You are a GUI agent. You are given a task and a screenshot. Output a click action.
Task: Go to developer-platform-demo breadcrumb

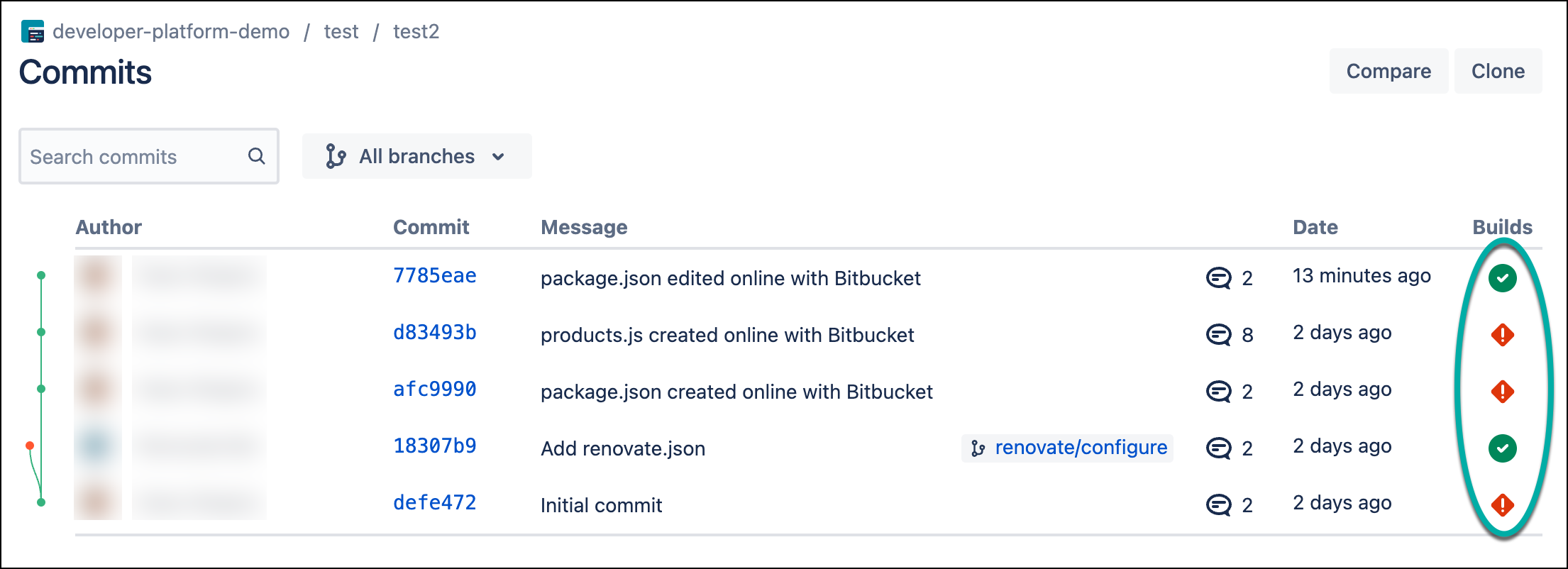click(170, 32)
